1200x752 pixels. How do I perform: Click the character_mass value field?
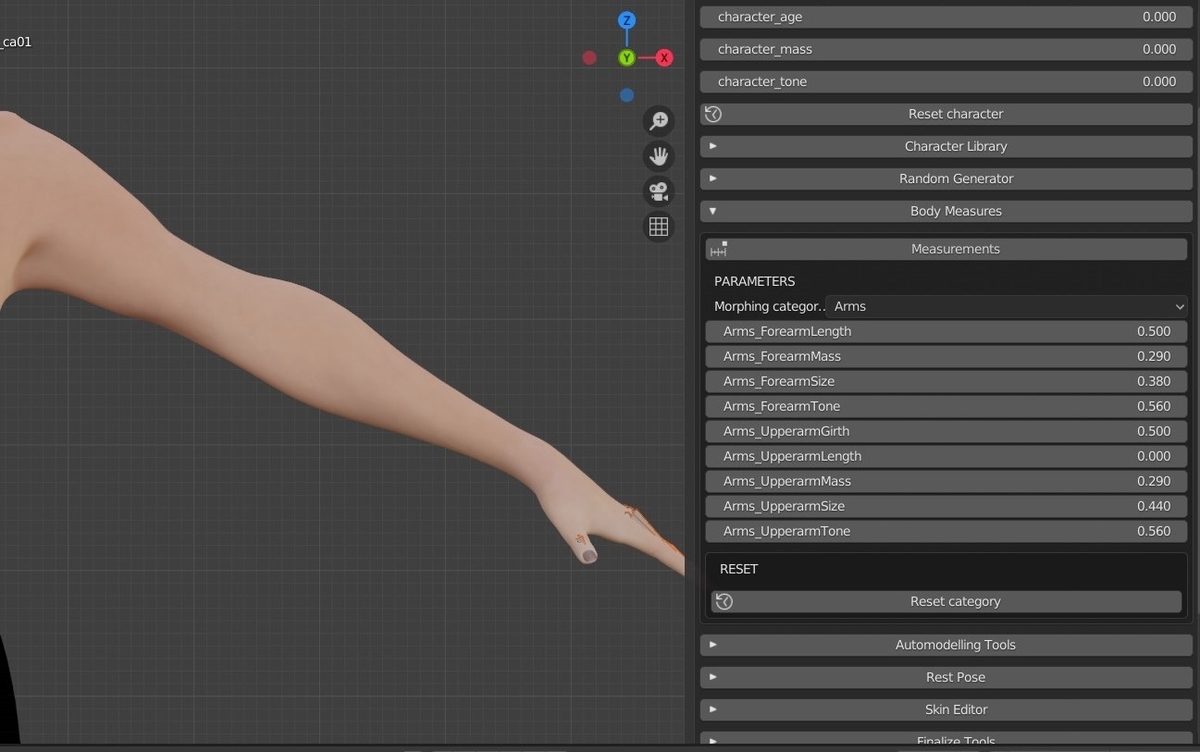946,49
